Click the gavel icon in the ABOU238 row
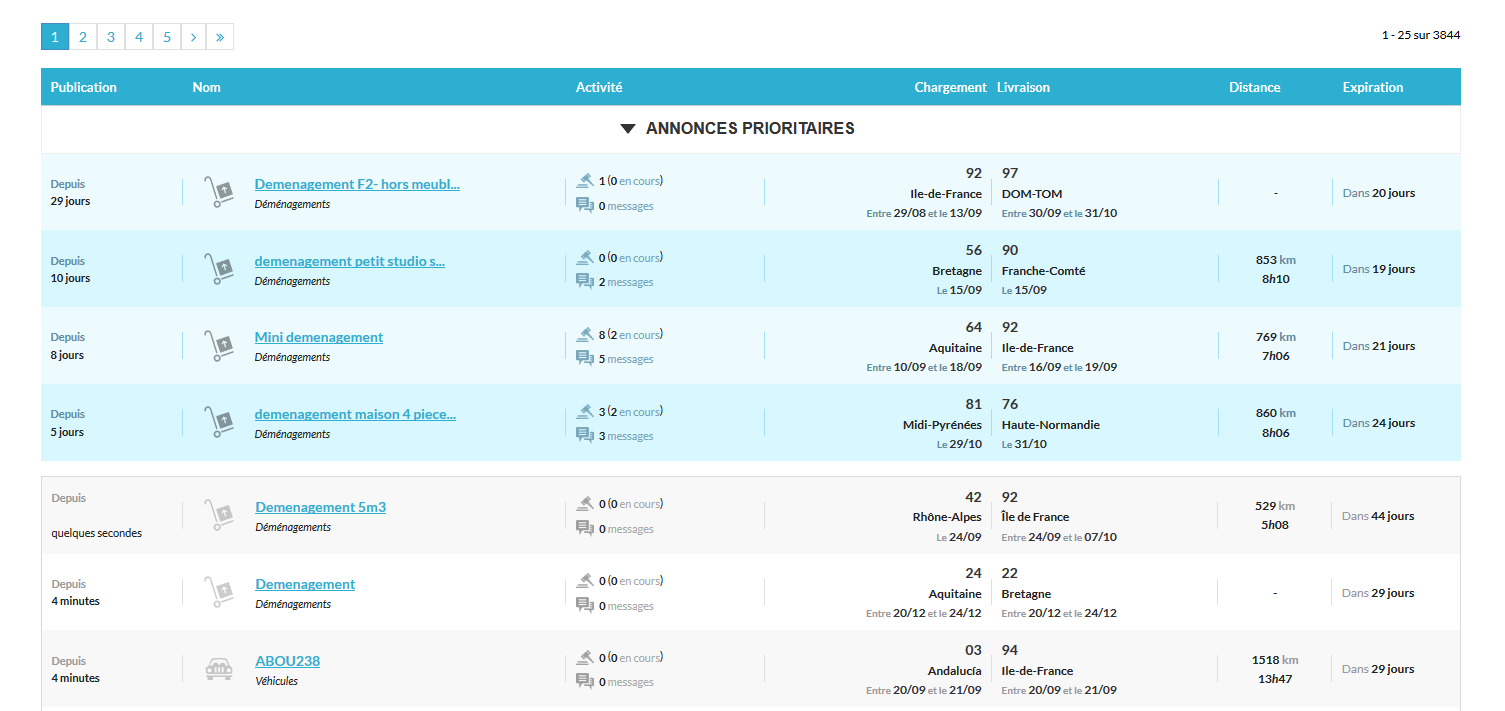This screenshot has width=1505, height=711. click(585, 658)
